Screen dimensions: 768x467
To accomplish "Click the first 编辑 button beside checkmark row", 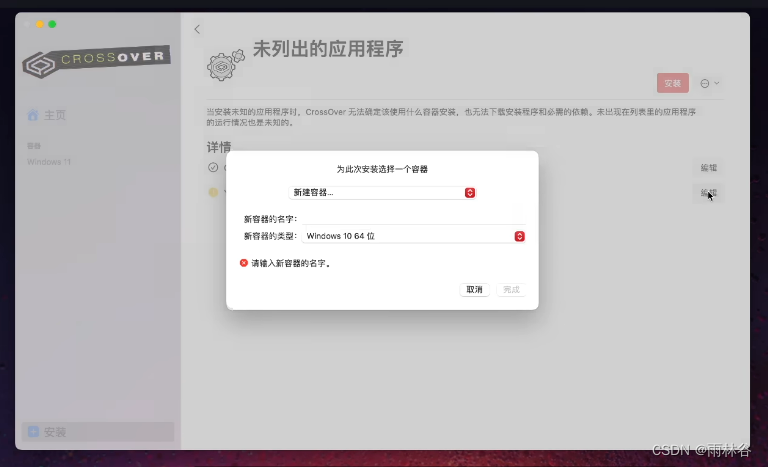I will pyautogui.click(x=708, y=168).
